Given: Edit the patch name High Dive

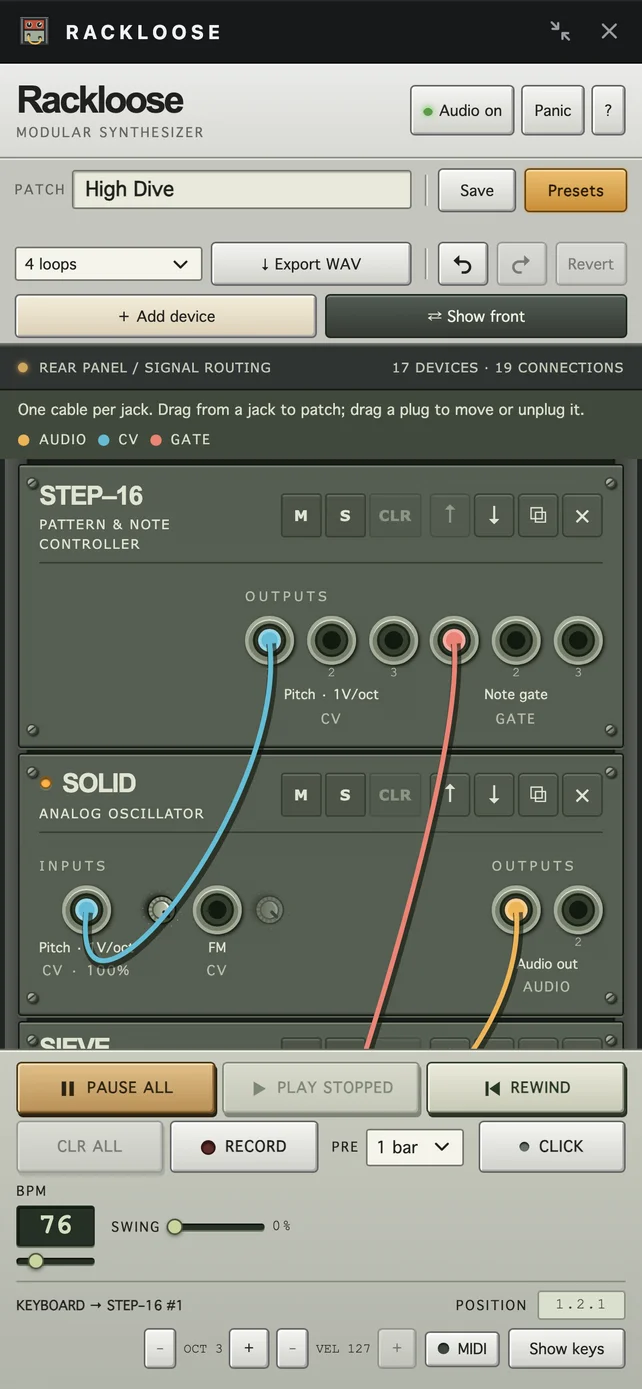Looking at the screenshot, I should (242, 190).
